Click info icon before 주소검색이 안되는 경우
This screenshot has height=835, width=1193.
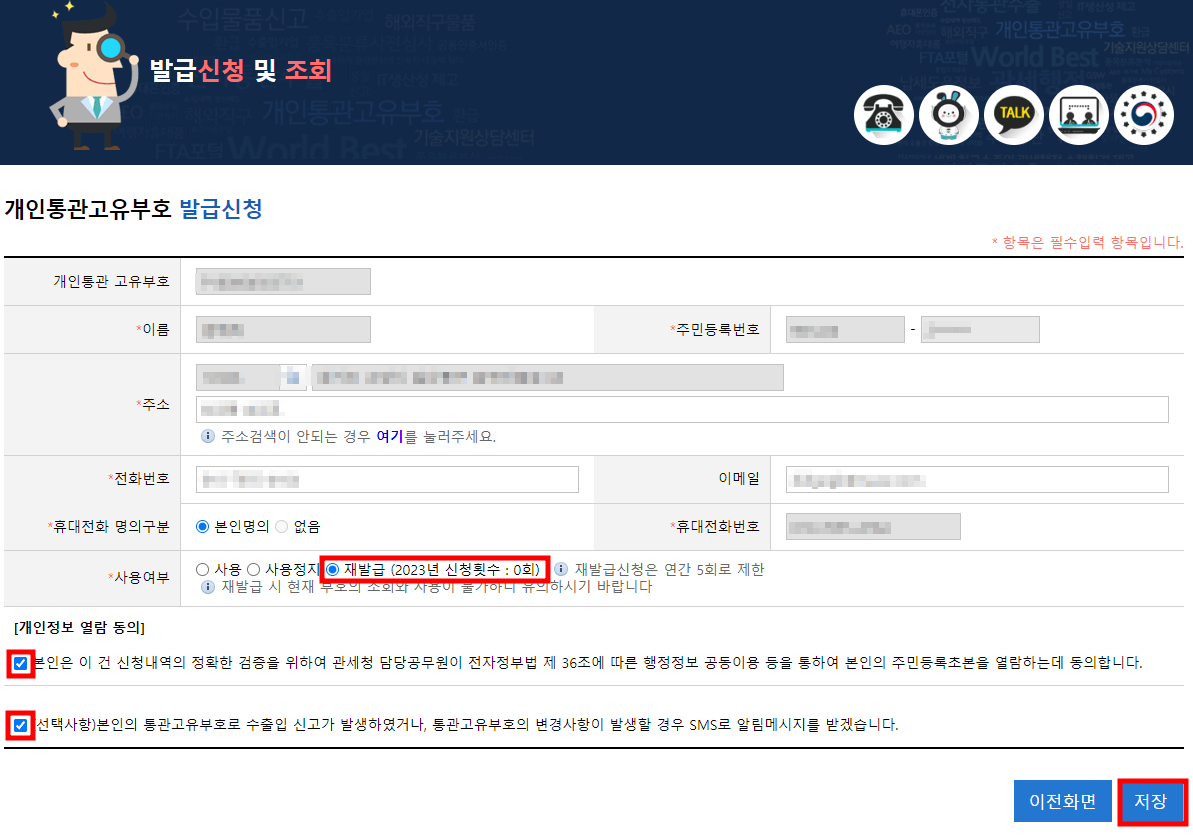[207, 436]
